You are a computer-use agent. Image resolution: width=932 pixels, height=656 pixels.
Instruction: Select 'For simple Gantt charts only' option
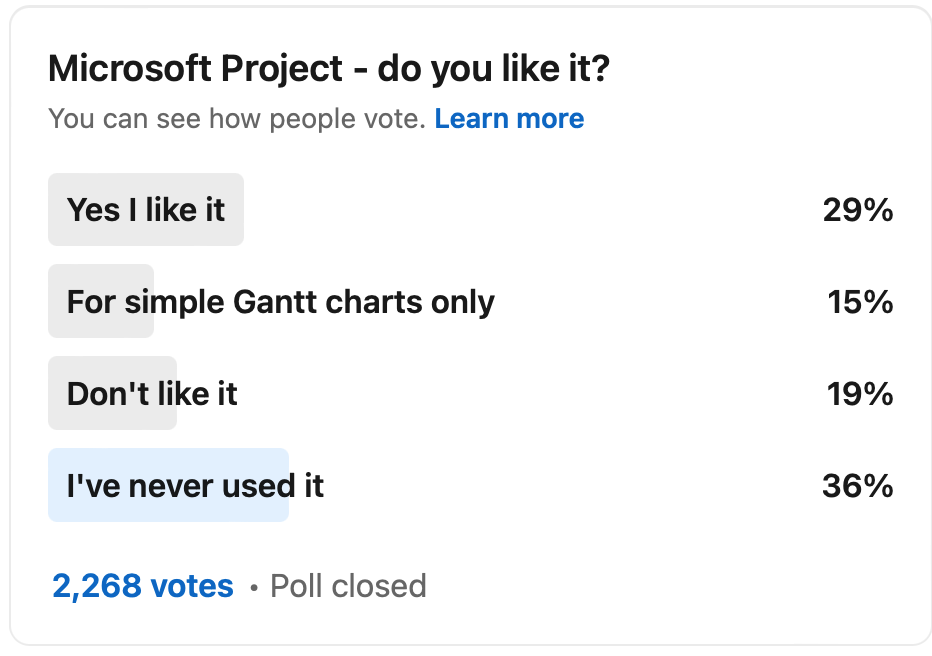click(280, 301)
